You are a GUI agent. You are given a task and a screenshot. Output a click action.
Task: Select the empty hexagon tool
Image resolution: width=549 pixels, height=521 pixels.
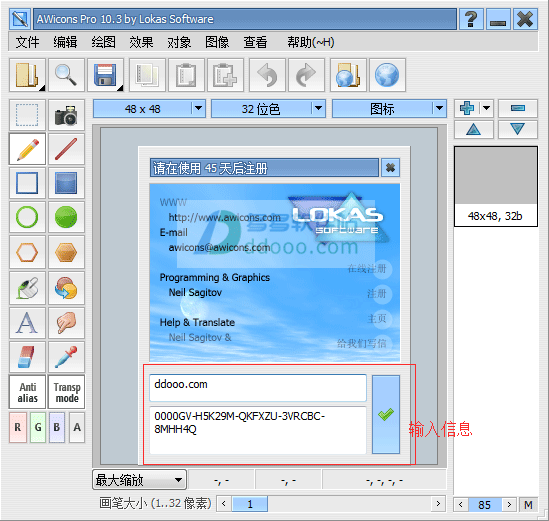(27, 252)
